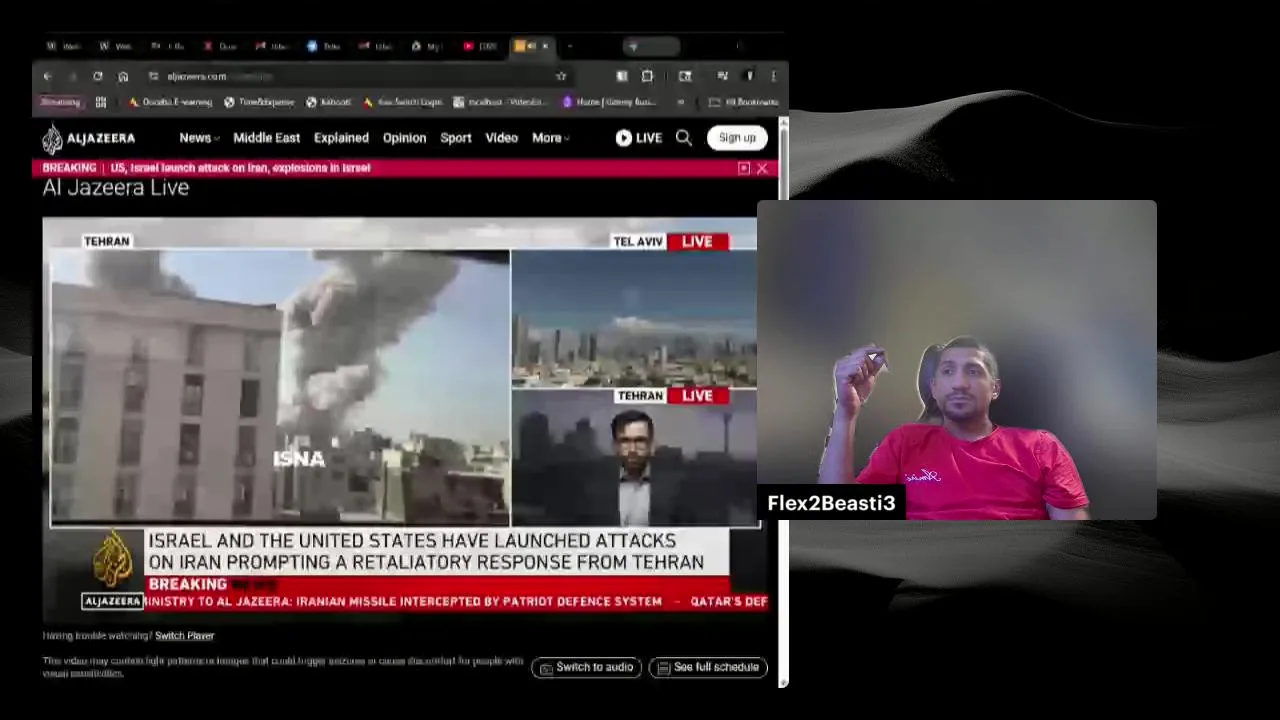
Task: Expand the More dropdown menu
Action: [551, 138]
